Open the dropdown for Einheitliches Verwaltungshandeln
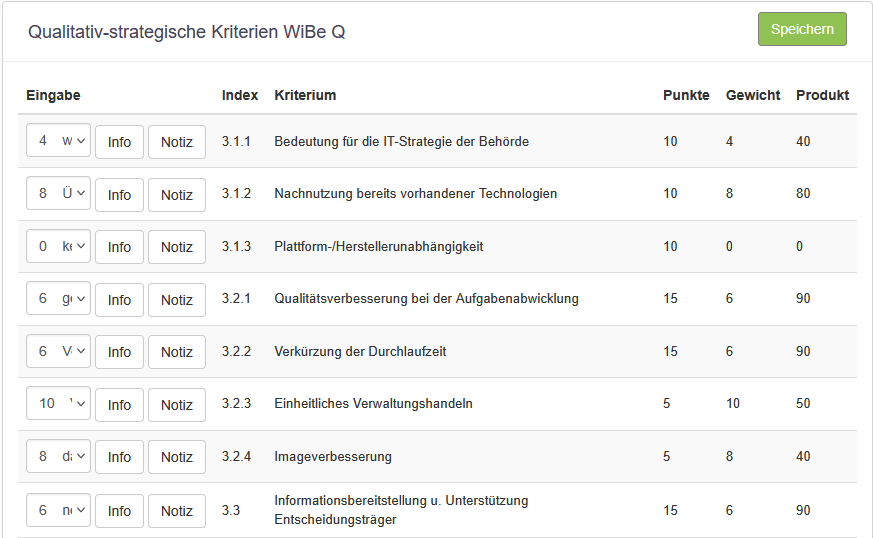 coord(58,404)
